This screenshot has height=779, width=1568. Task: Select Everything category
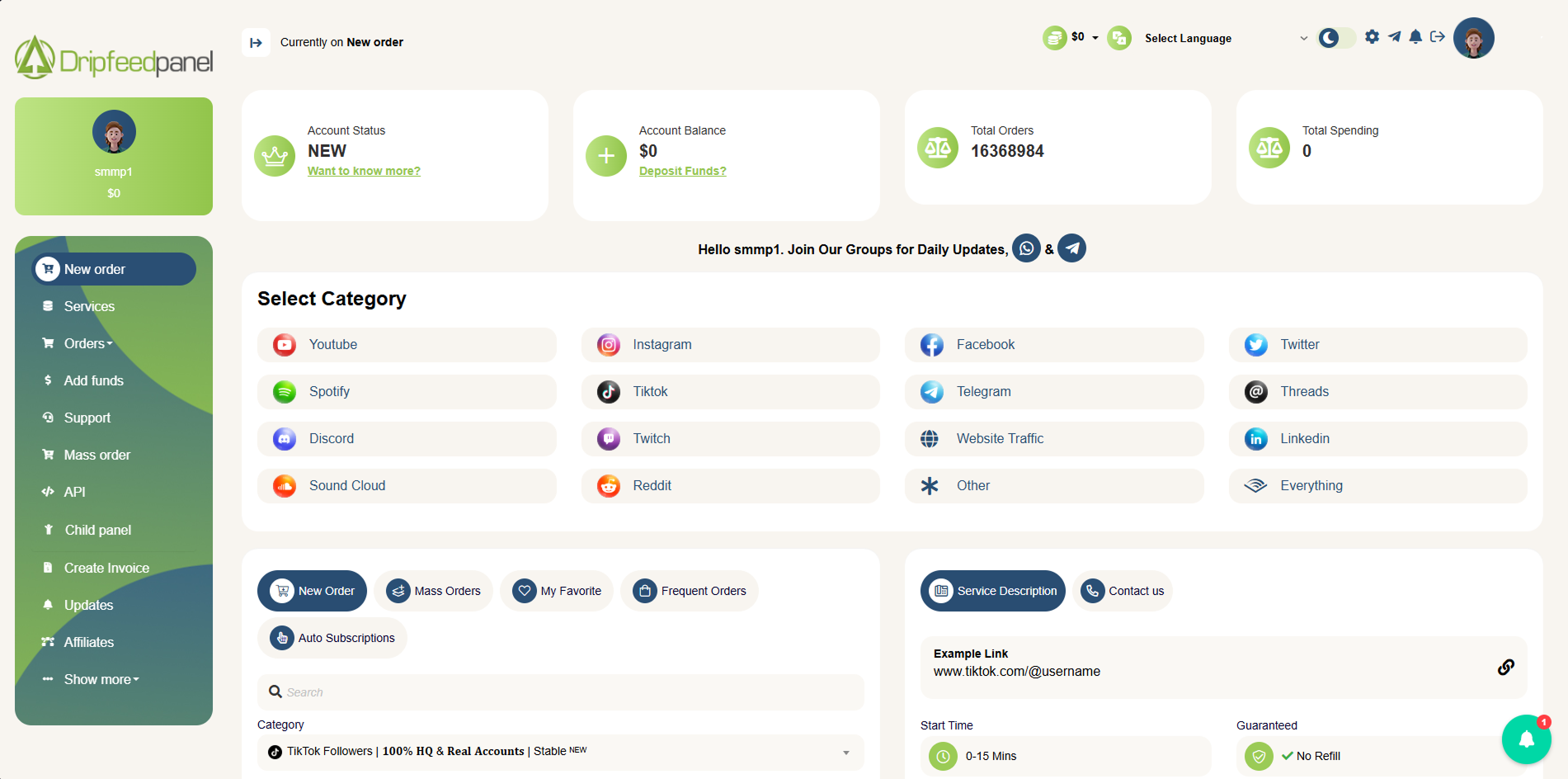[1378, 486]
